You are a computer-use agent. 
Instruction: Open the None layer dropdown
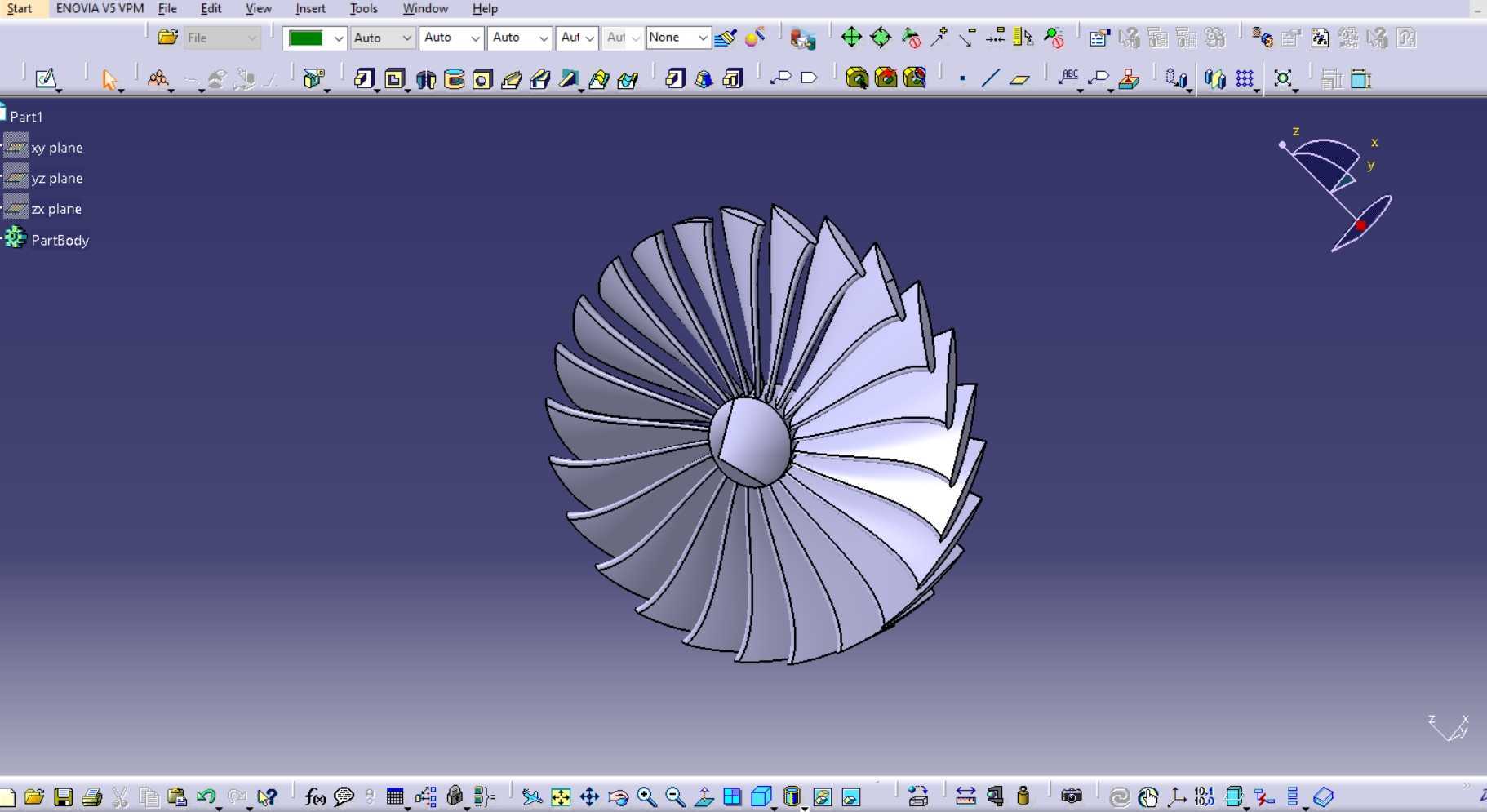pyautogui.click(x=678, y=38)
